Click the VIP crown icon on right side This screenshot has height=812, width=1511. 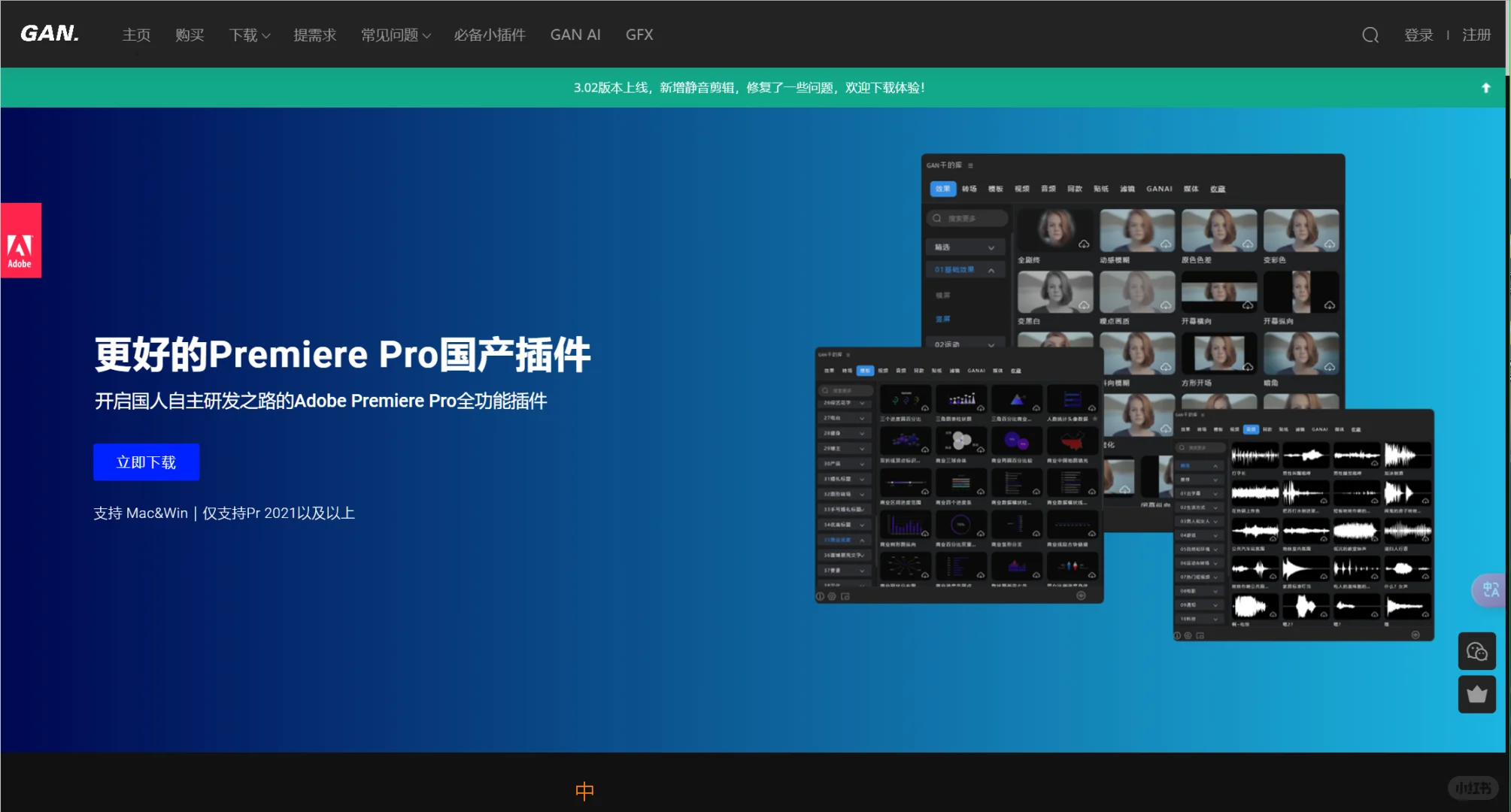(x=1476, y=694)
